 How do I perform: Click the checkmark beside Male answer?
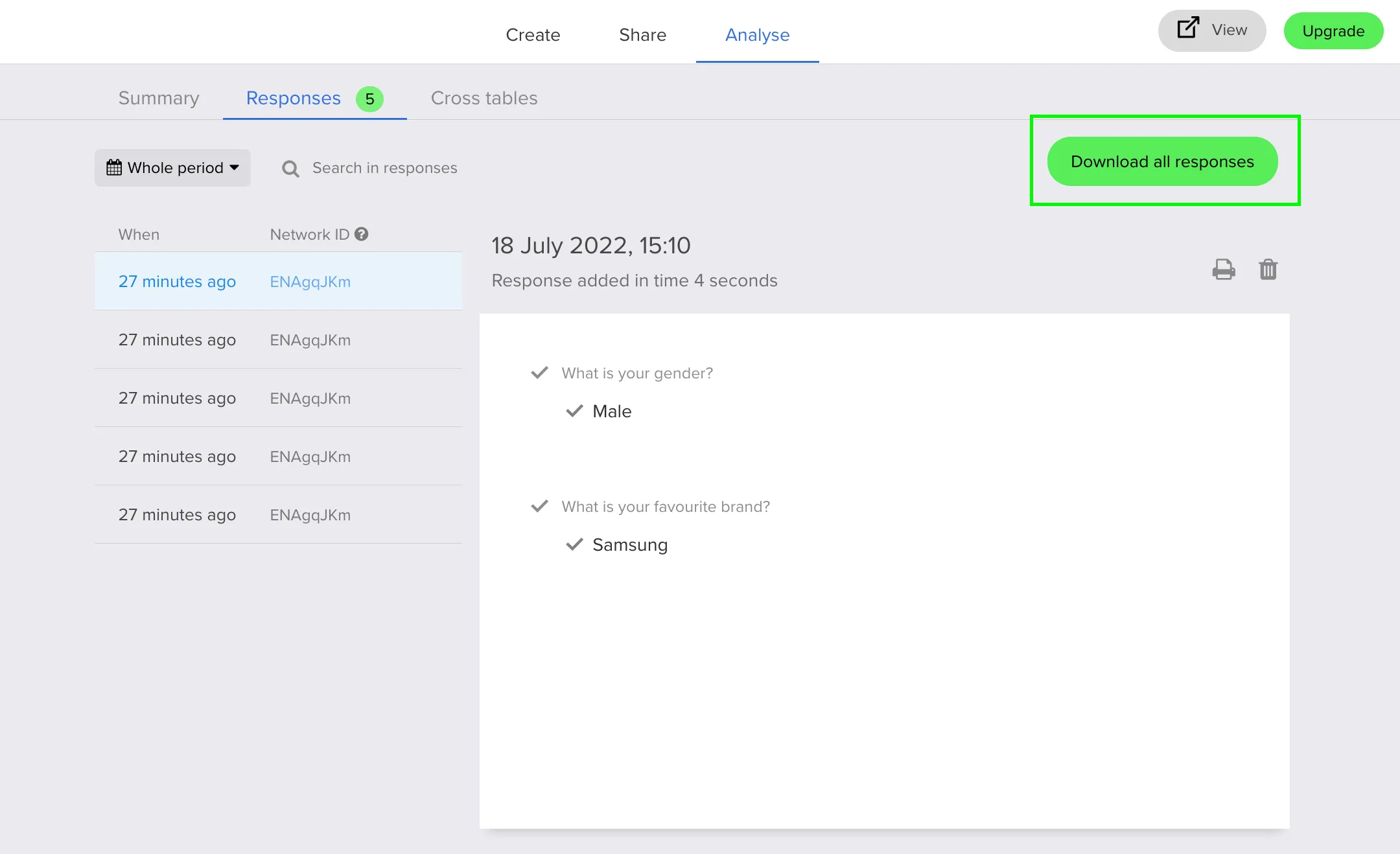574,411
